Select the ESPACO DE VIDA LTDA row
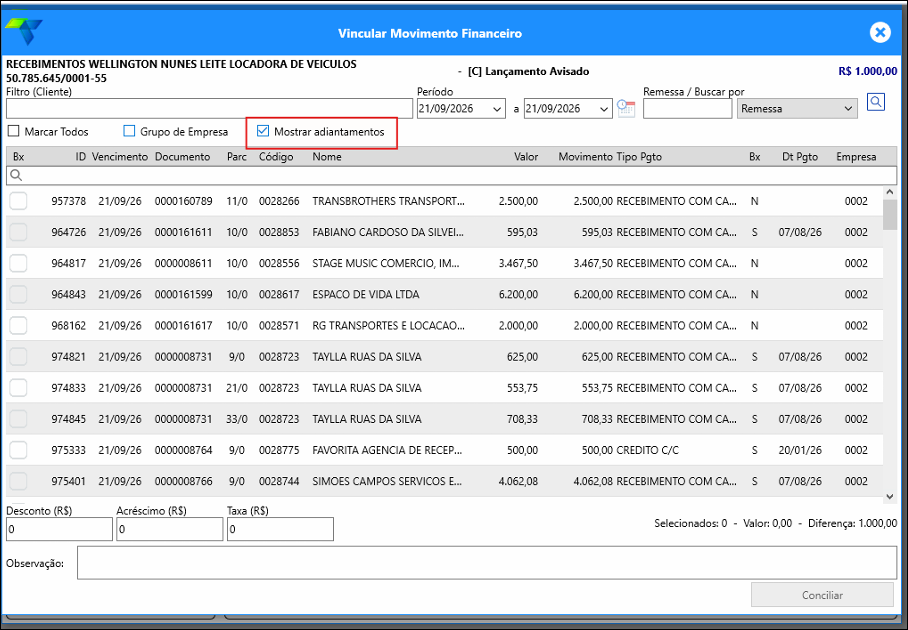This screenshot has height=630, width=908. coord(445,294)
